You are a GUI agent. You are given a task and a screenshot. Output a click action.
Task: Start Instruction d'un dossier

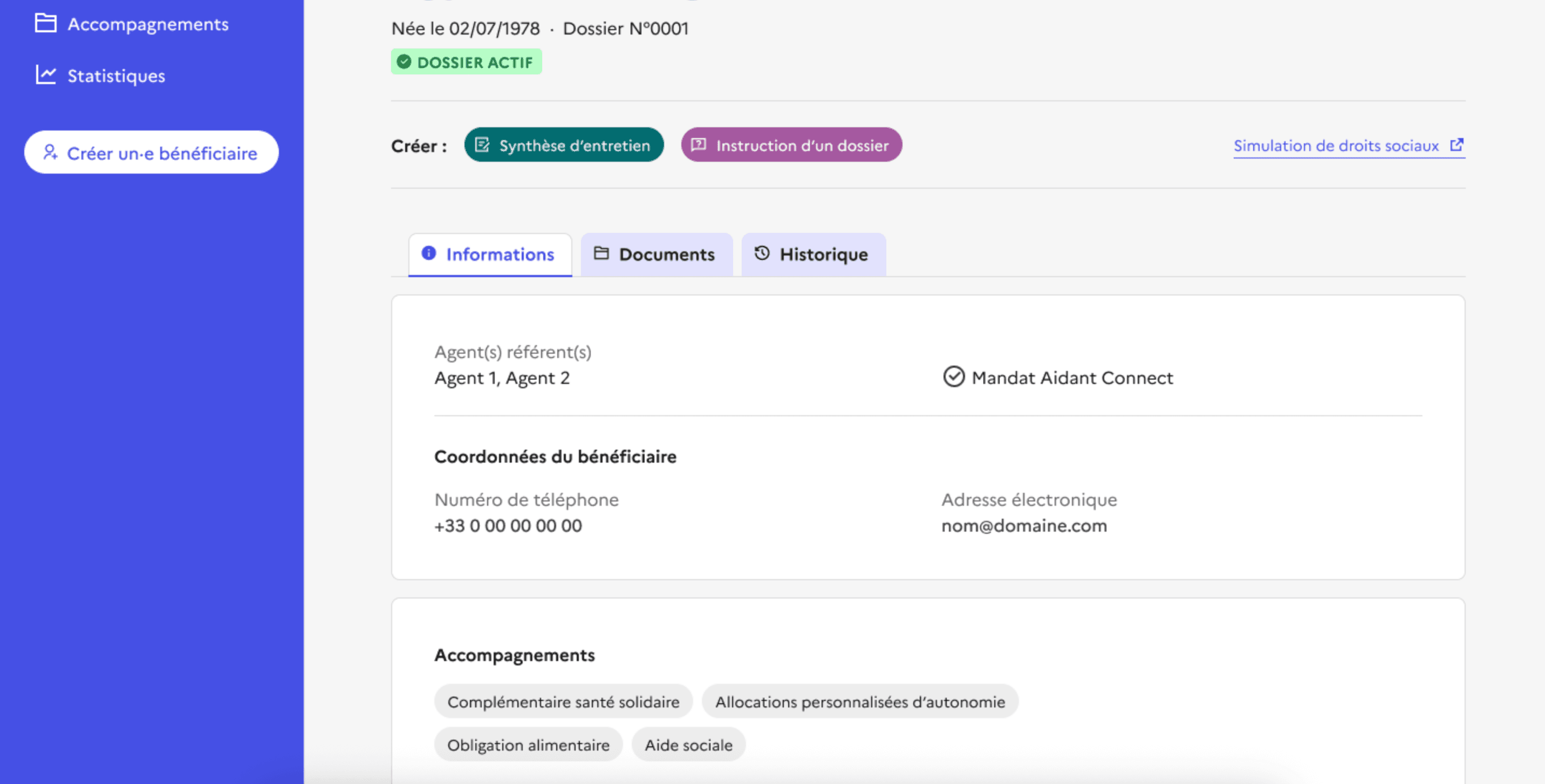tap(791, 145)
